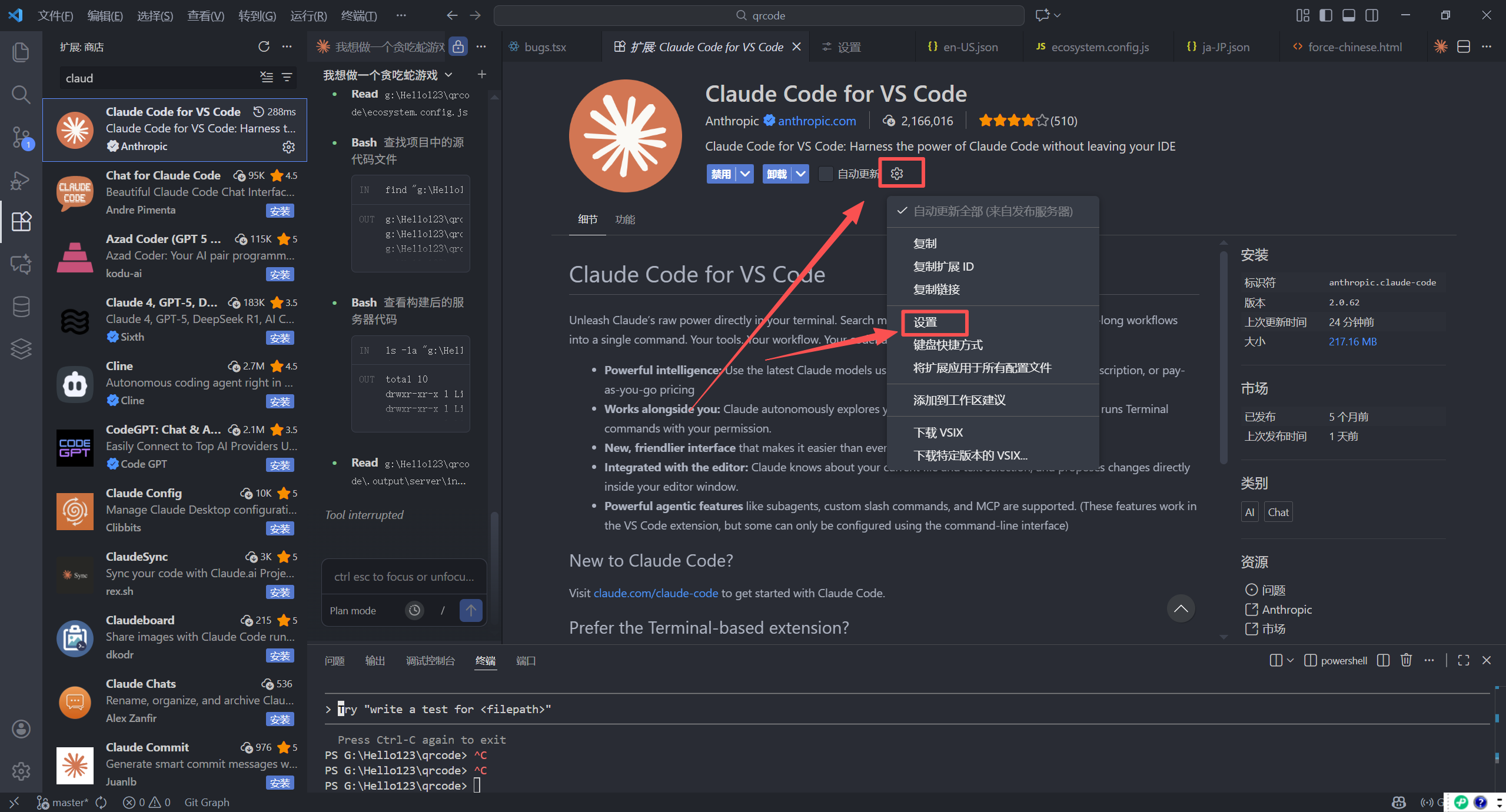Split the terminal
The height and width of the screenshot is (812, 1506).
(1382, 660)
